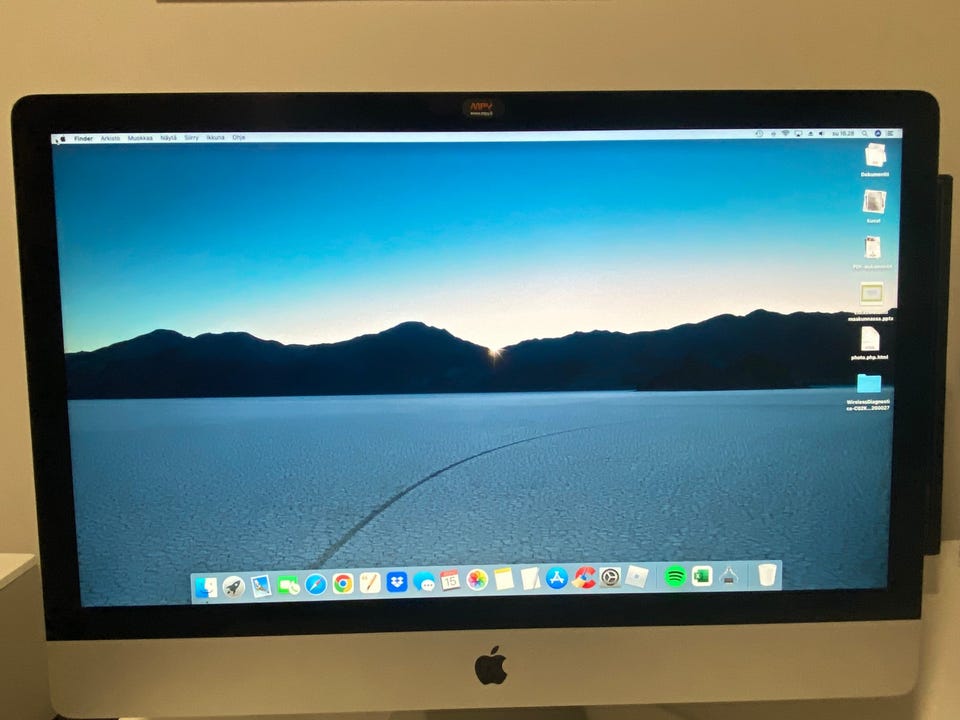Image resolution: width=960 pixels, height=720 pixels.
Task: Open Siri from the menu bar
Action: pyautogui.click(x=878, y=133)
